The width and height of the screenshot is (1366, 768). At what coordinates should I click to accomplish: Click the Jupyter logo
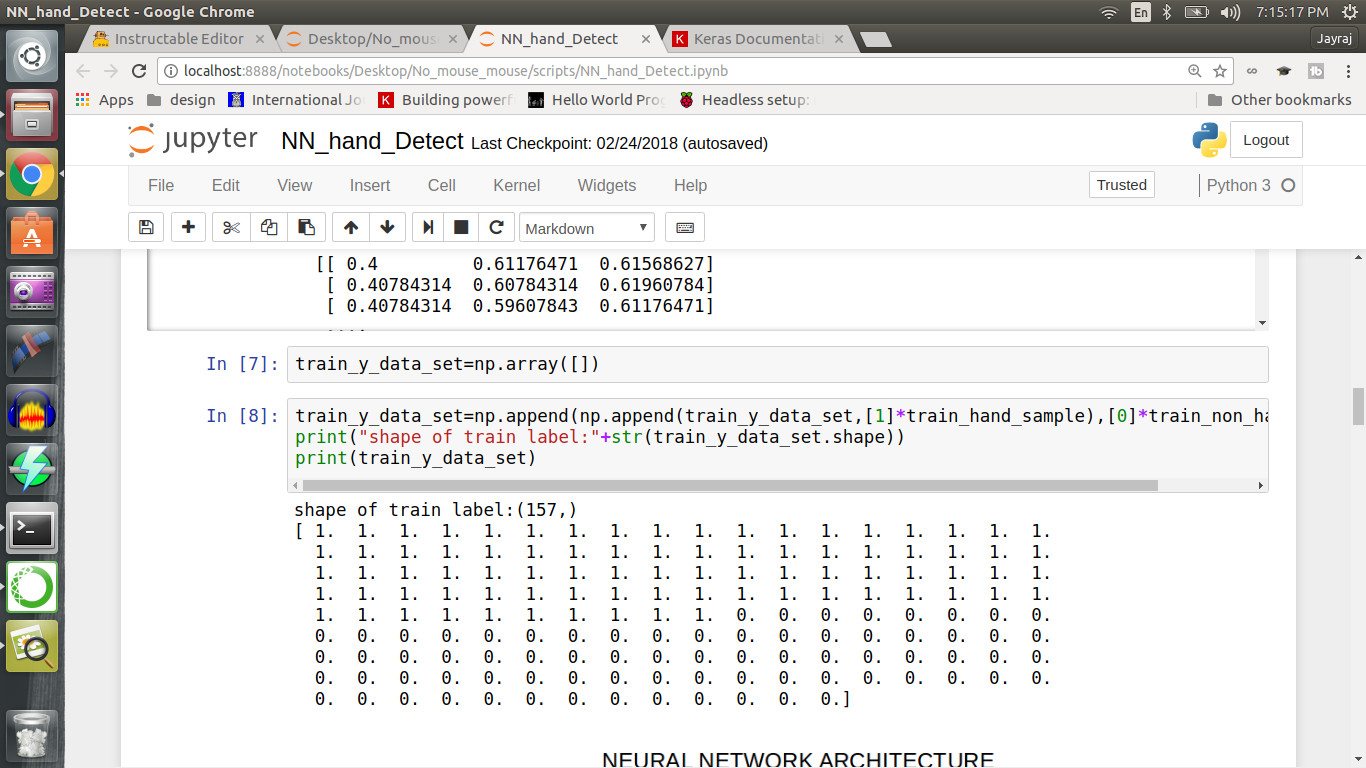pyautogui.click(x=193, y=141)
